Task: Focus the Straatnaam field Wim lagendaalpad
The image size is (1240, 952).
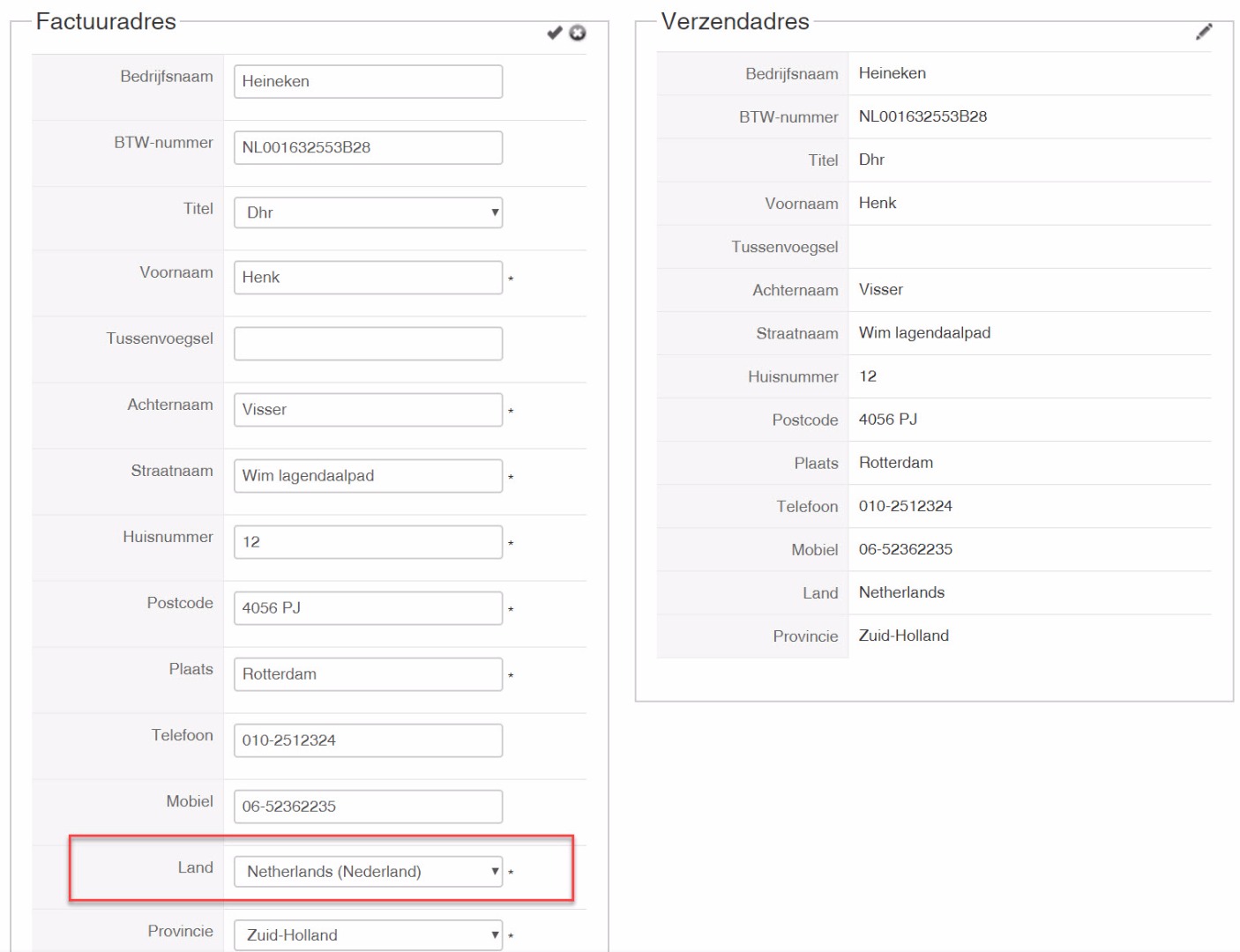Action: (x=368, y=476)
